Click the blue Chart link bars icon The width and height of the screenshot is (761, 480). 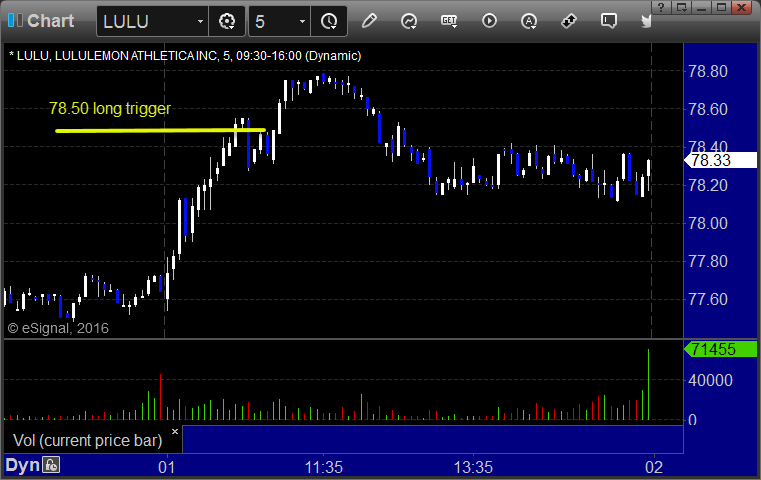(15, 20)
